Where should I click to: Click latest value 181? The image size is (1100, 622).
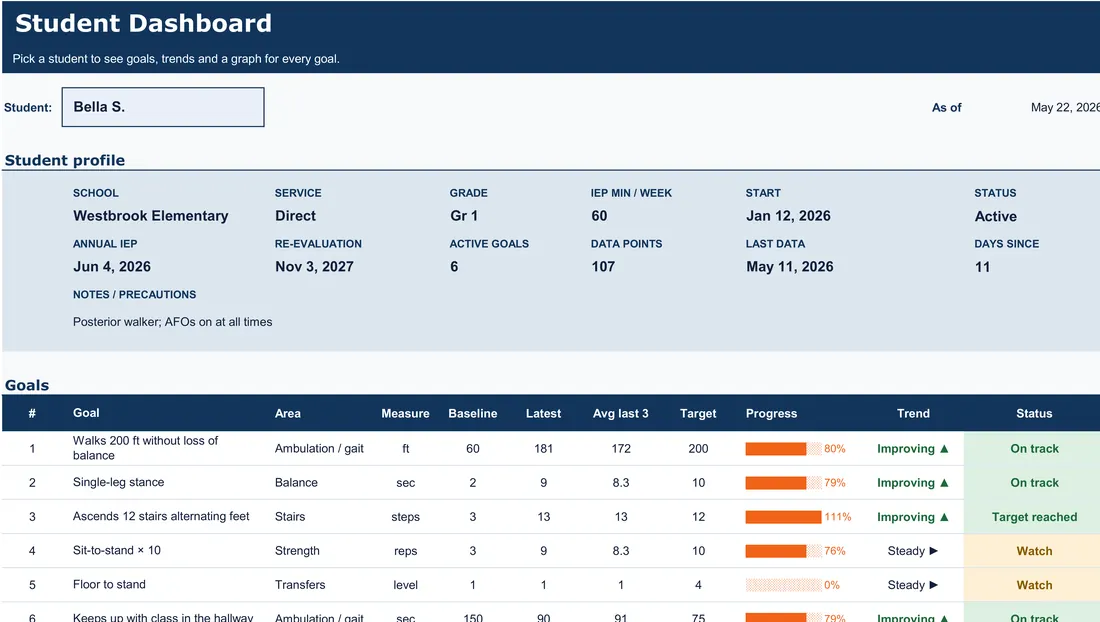pyautogui.click(x=544, y=449)
